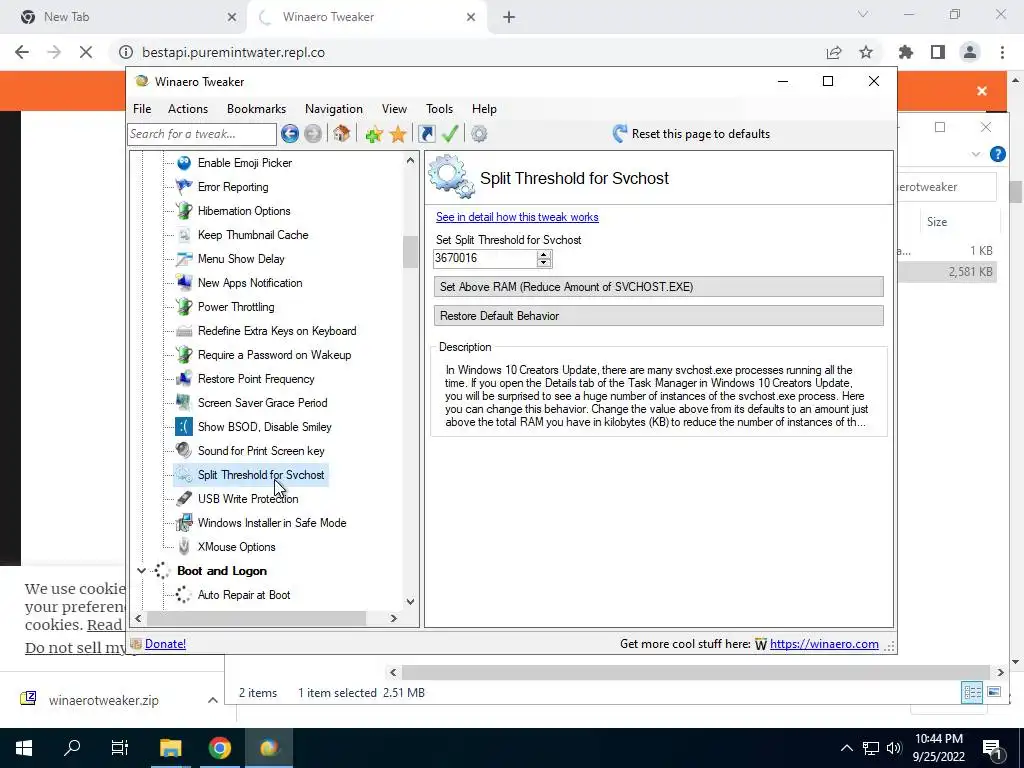The image size is (1024, 768).
Task: Open the Actions menu
Action: coord(188,109)
